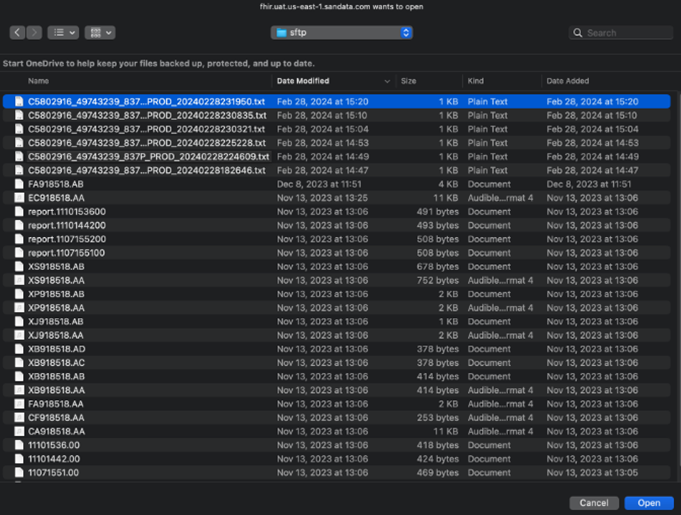Viewport: 681px width, 515px height.
Task: Click the file icon next to XB918518.AD
Action: click(18, 349)
